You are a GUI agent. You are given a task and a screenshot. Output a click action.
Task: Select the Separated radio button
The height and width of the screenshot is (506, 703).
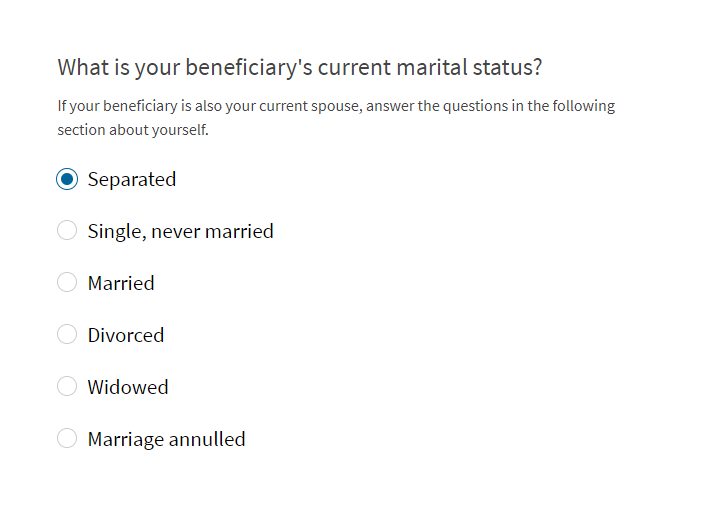pos(67,179)
